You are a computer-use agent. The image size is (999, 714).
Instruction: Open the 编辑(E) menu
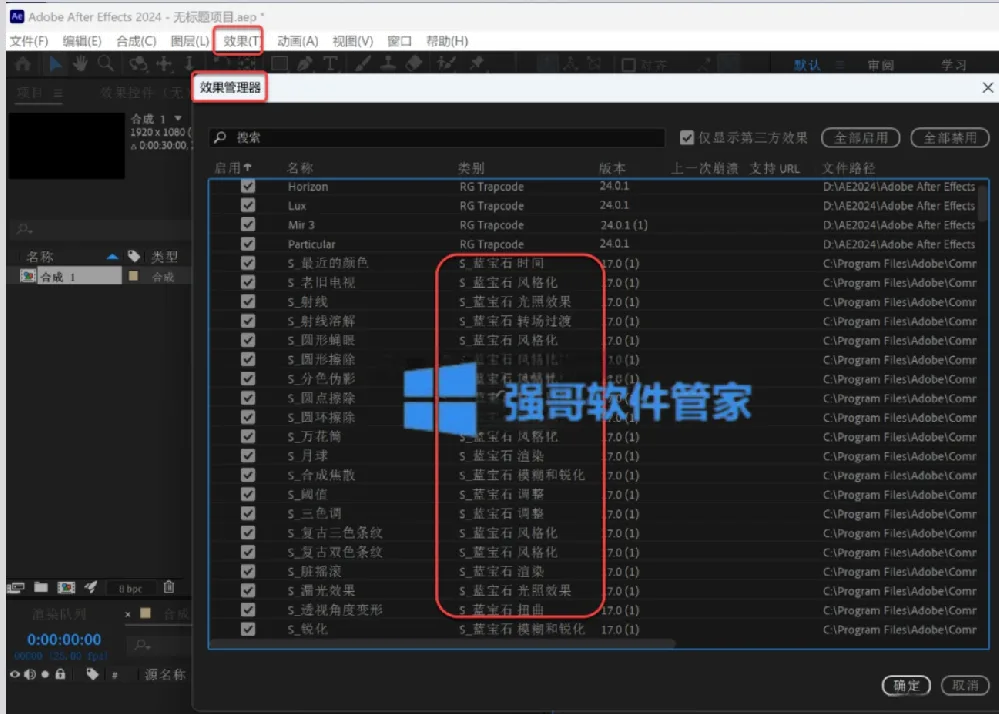point(82,41)
